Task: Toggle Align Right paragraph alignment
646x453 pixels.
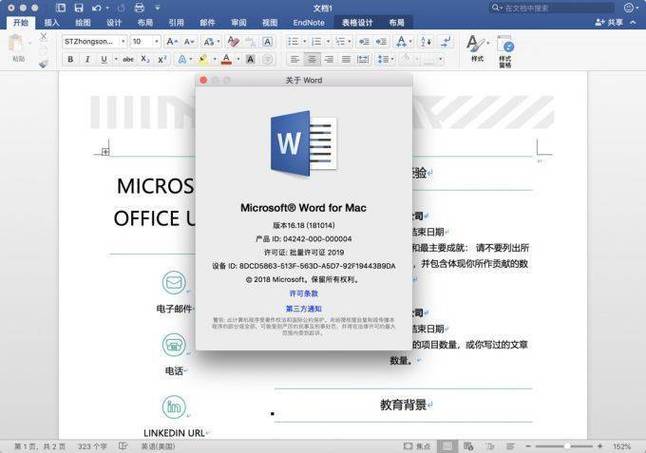Action: 329,59
